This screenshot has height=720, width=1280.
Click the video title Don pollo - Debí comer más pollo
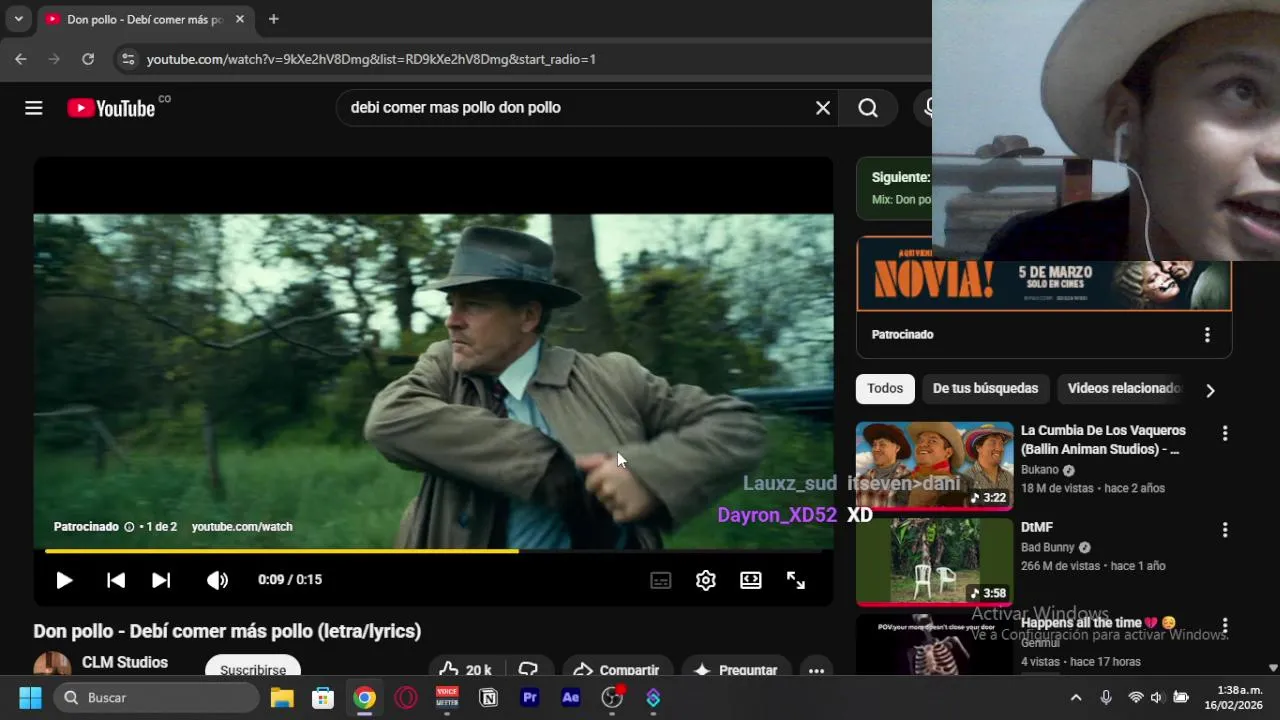click(227, 631)
